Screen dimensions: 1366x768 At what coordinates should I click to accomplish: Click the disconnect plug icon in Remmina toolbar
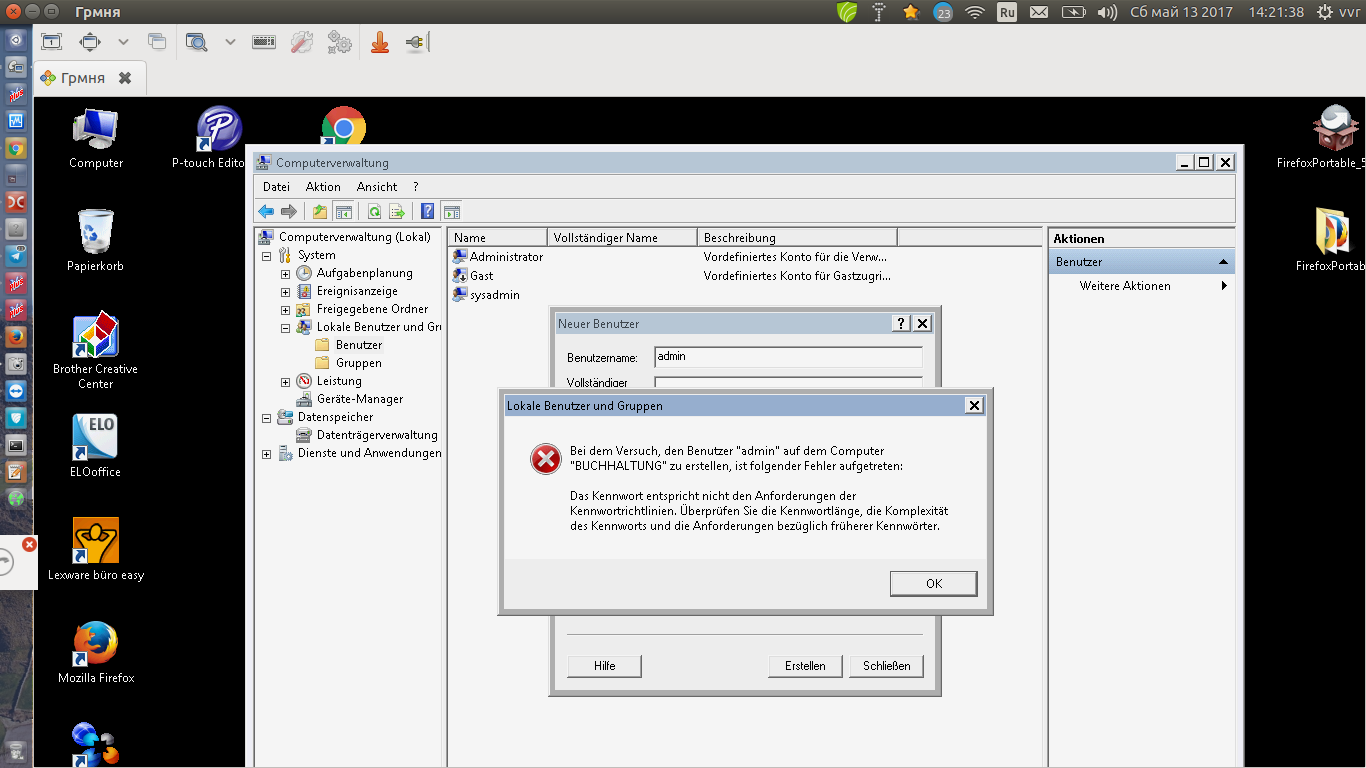click(x=417, y=42)
